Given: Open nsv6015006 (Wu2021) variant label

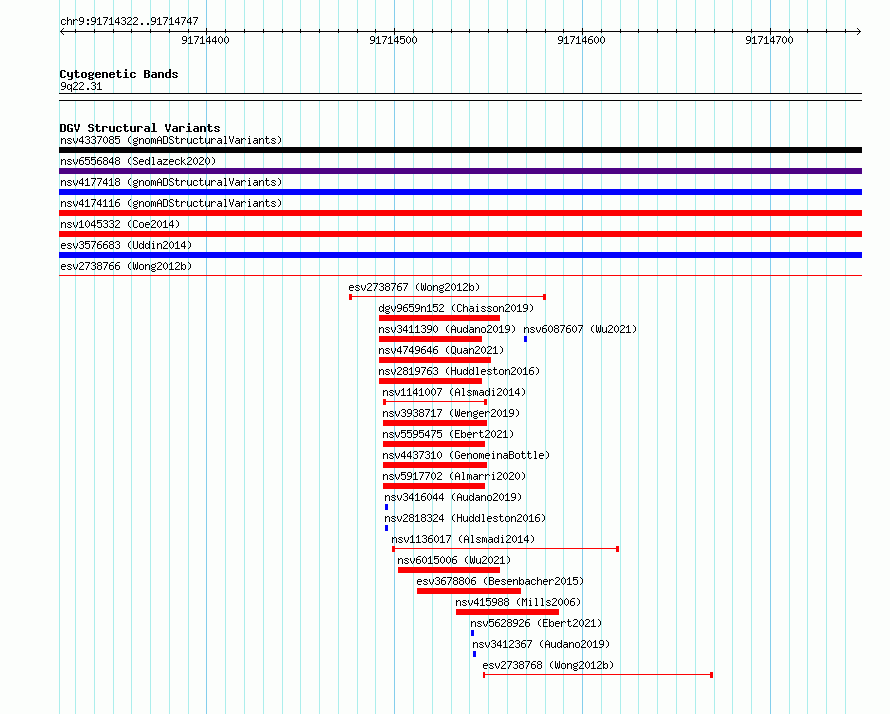Looking at the screenshot, I should tap(454, 560).
